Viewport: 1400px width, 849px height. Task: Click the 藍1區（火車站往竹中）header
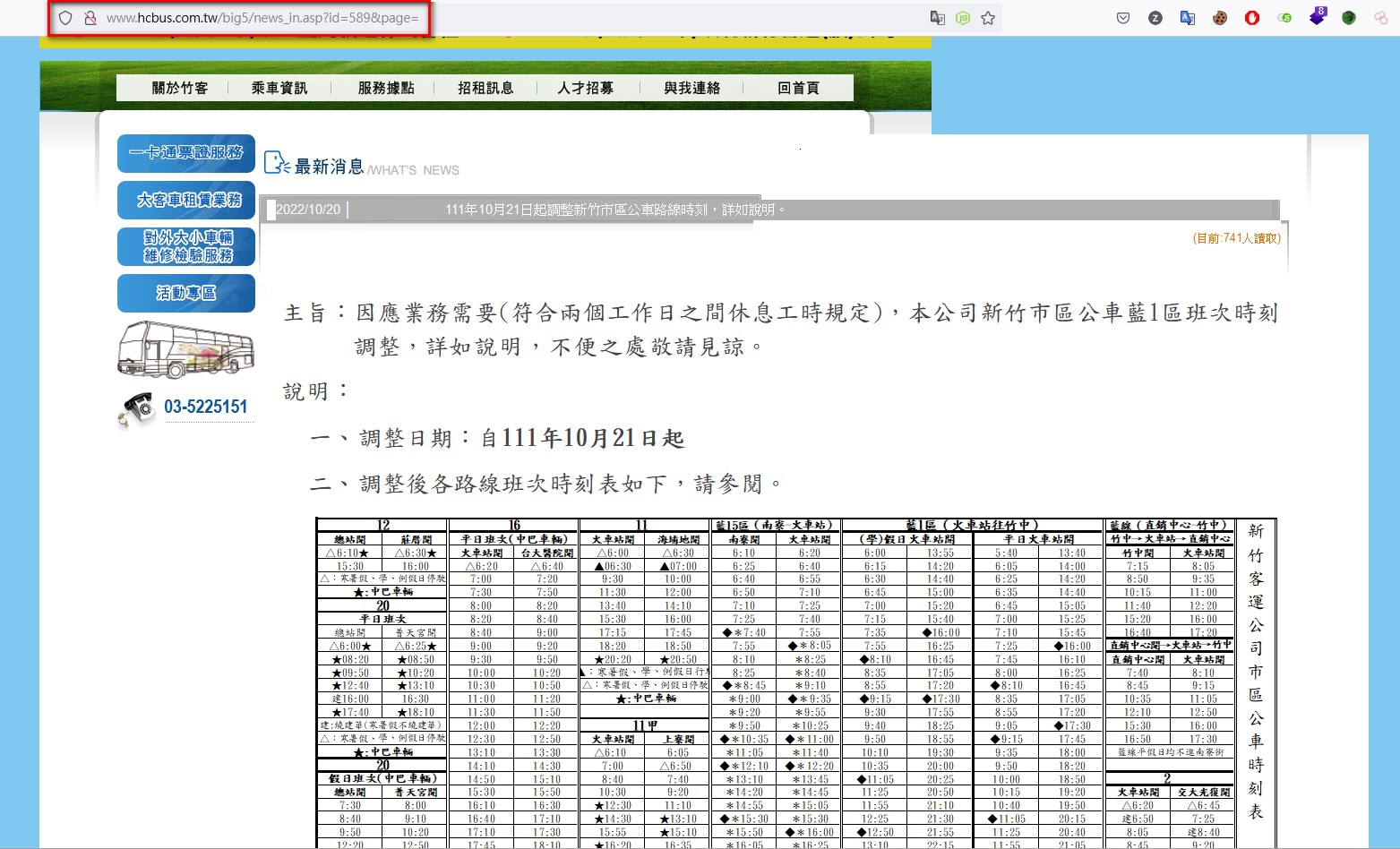[973, 526]
